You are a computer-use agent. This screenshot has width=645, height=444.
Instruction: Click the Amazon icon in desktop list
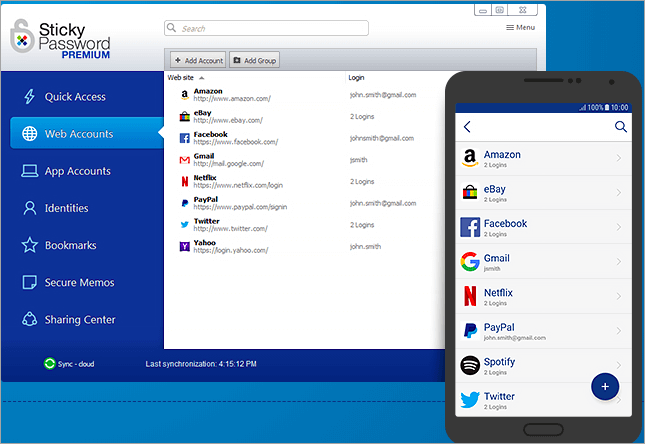(185, 95)
